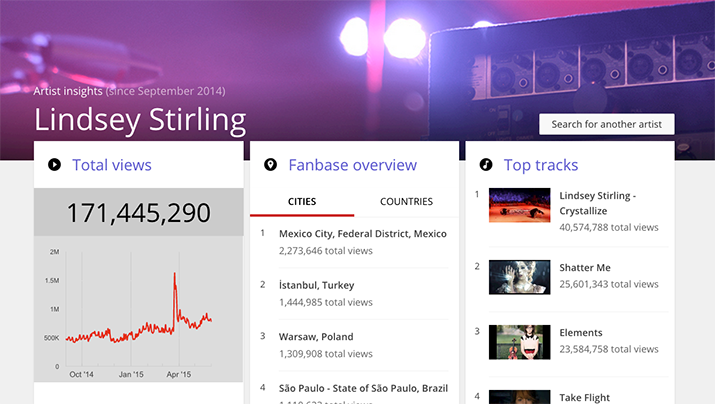Click the 2,273,646 total views figure

326,251
